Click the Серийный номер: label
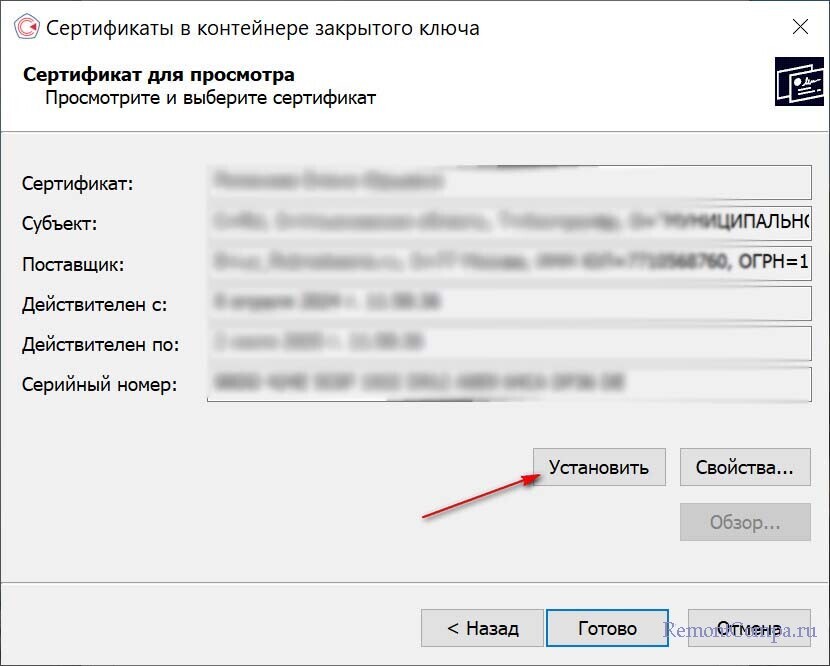This screenshot has height=666, width=830. coord(100,384)
